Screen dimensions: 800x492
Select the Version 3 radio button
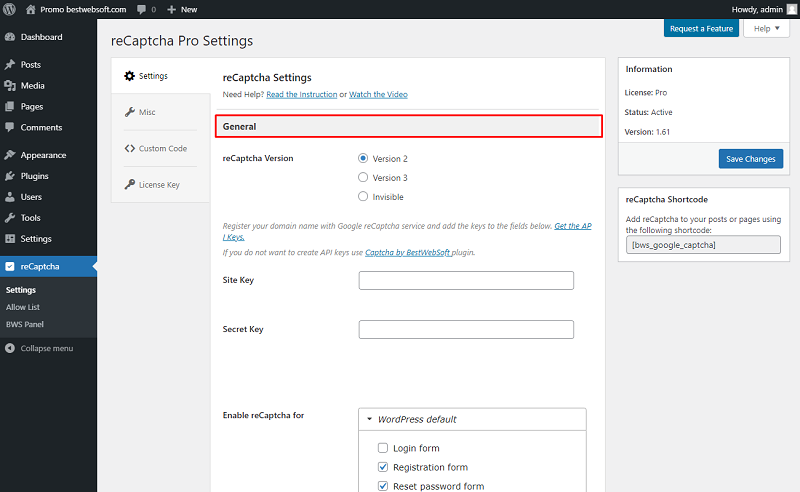click(x=363, y=177)
